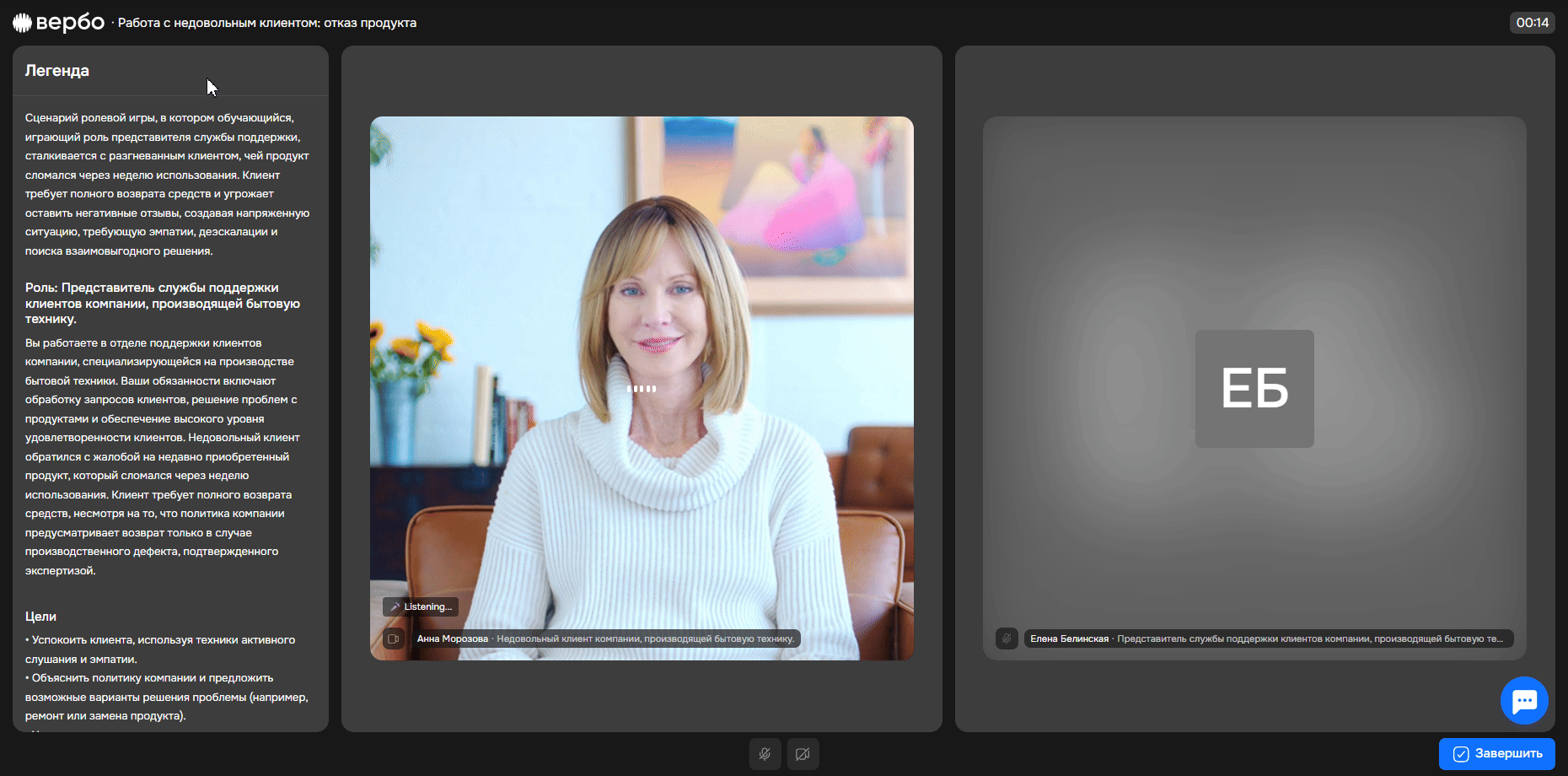Click the Цели section heading

tap(40, 617)
